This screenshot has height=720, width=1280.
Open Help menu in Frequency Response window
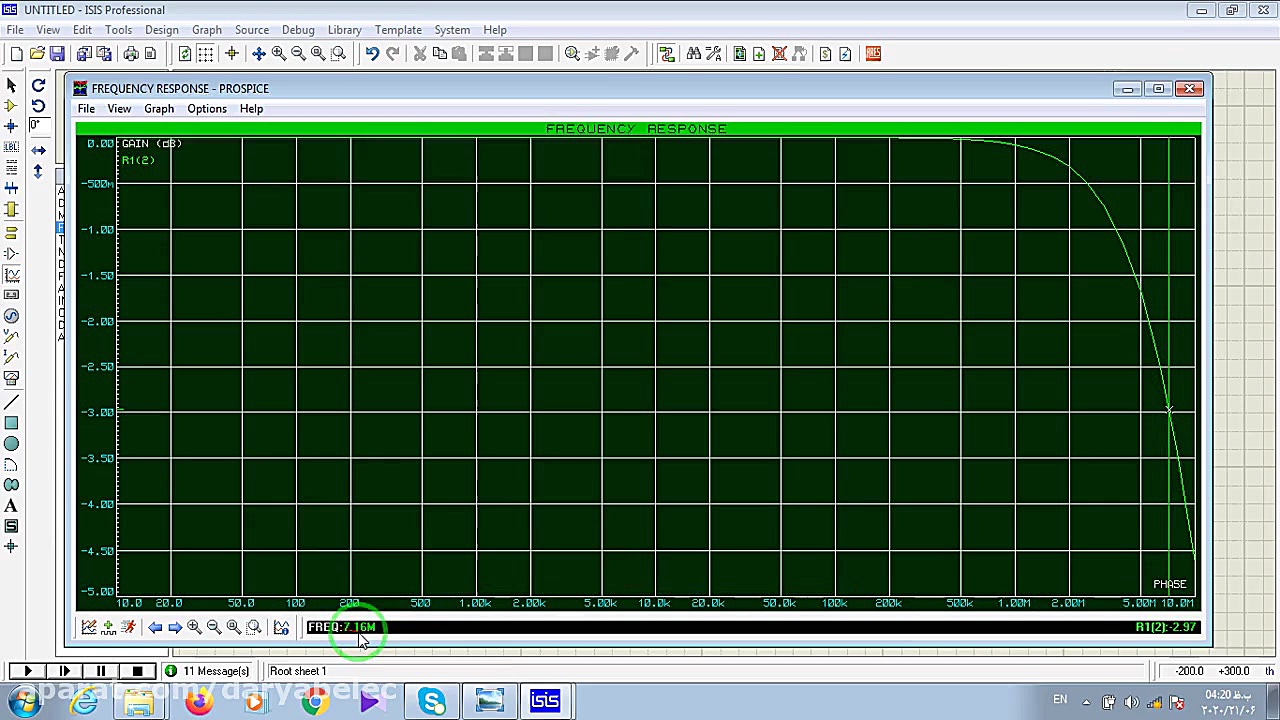click(251, 109)
